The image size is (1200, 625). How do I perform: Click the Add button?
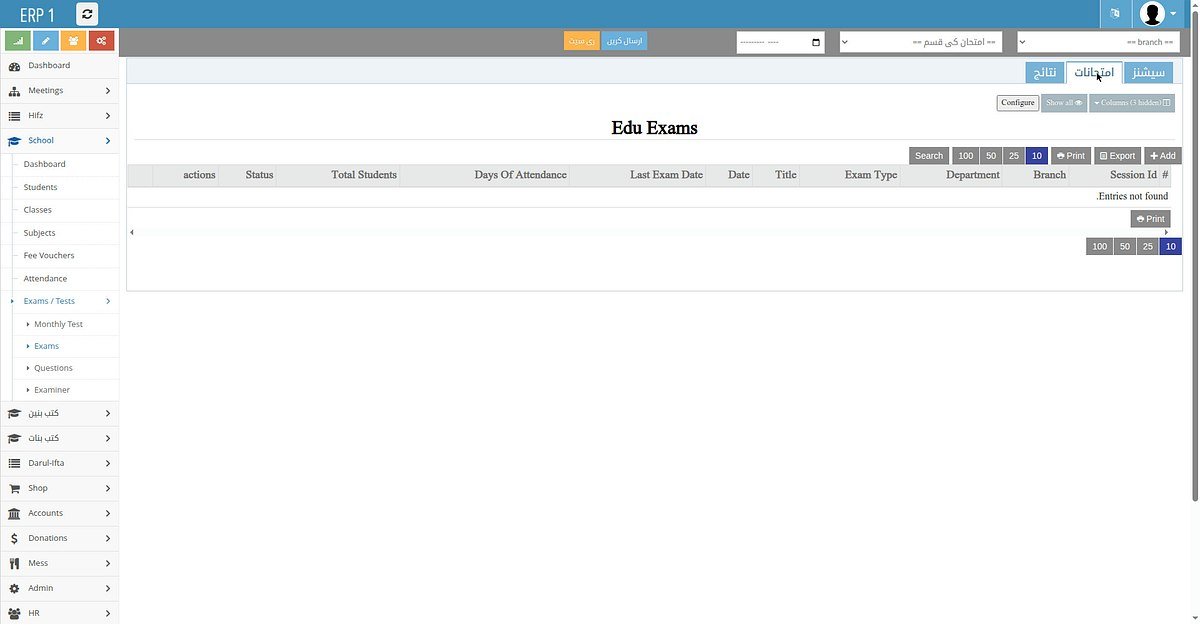coord(1163,156)
